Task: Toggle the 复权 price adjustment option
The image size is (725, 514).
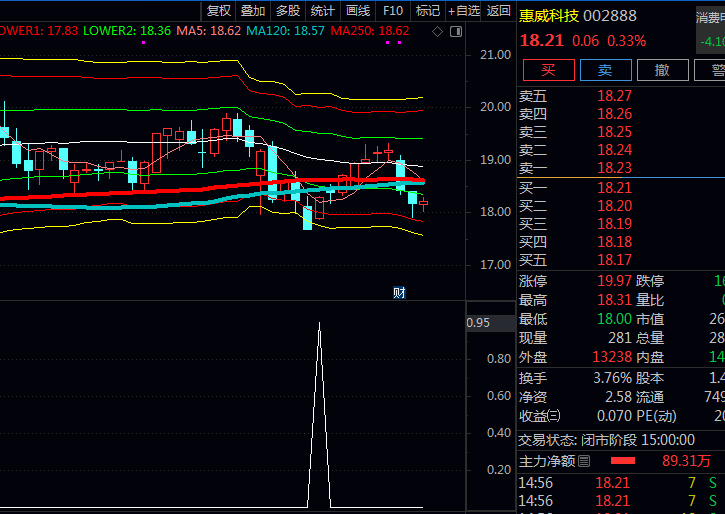Action: tap(218, 11)
